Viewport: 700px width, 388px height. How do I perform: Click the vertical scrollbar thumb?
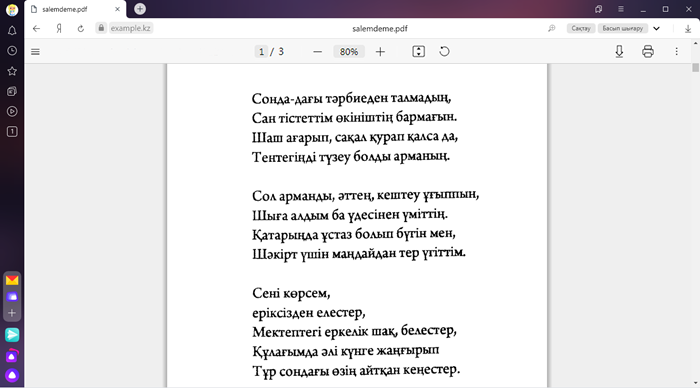[696, 67]
